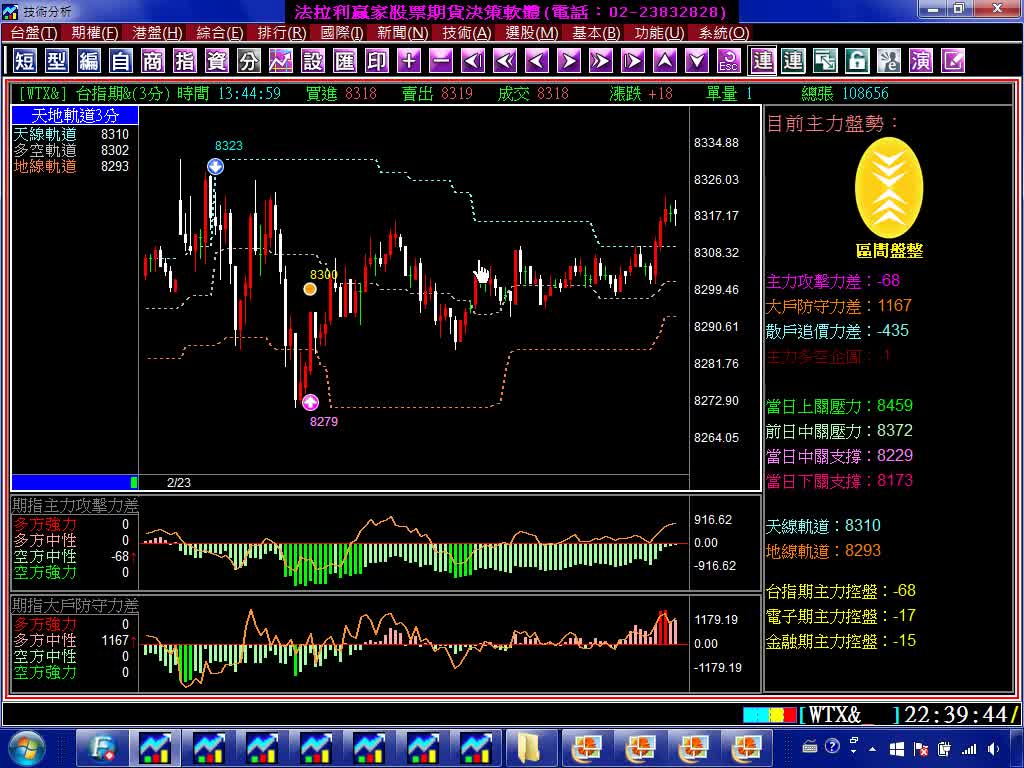Click the 型 toolbar button
The width and height of the screenshot is (1024, 768).
click(57, 61)
